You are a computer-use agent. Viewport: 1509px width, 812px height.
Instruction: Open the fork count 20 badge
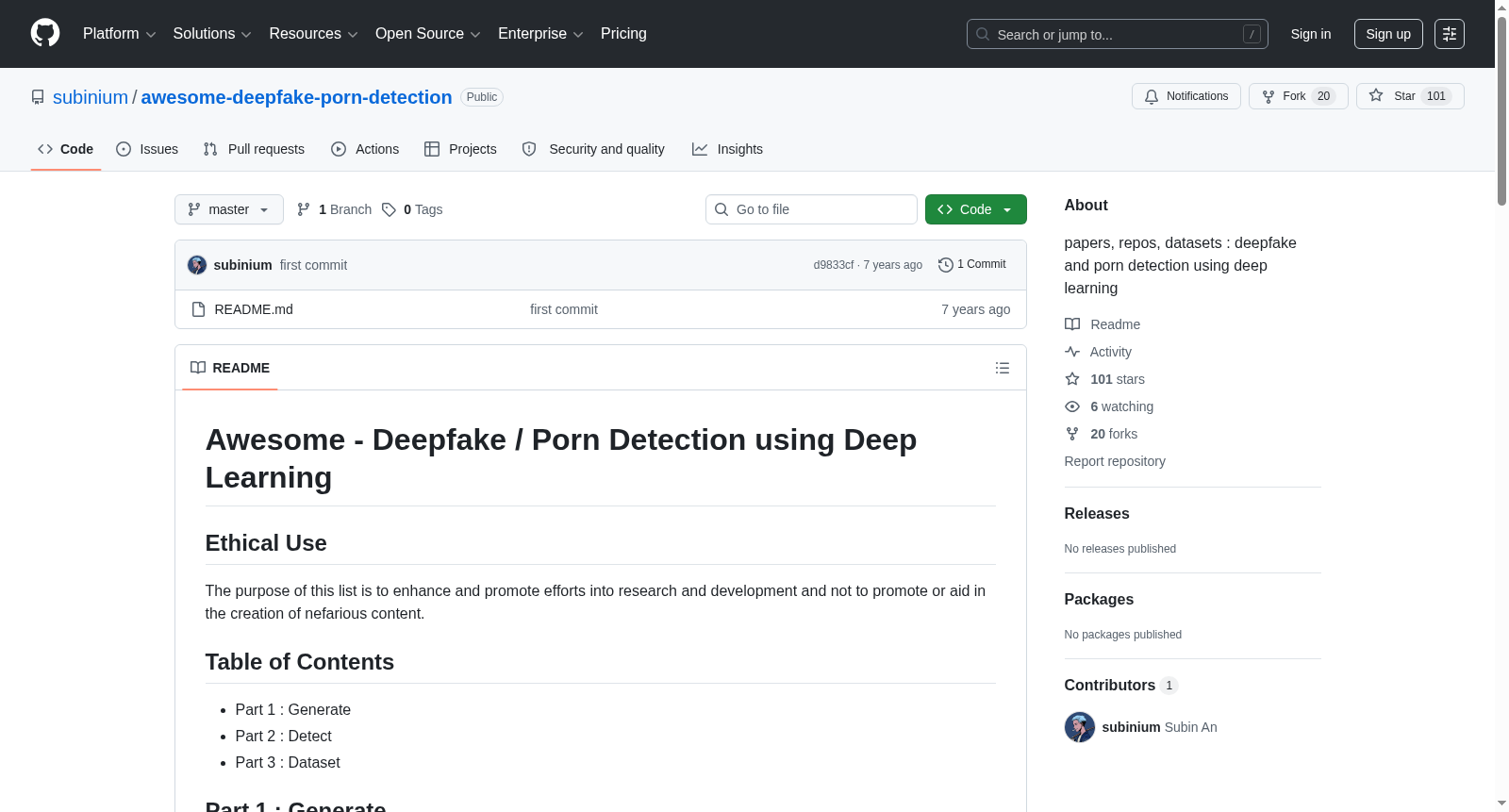(x=1324, y=96)
